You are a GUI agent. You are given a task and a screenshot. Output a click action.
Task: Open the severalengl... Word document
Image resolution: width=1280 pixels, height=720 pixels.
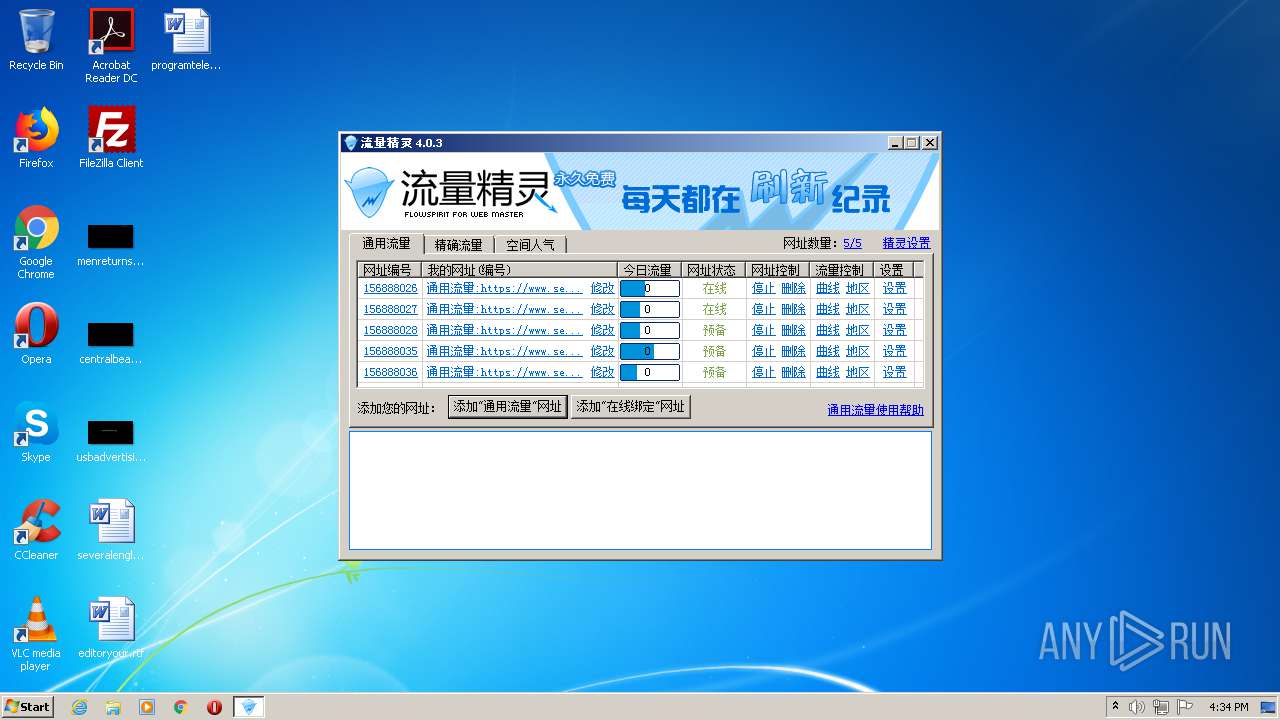[x=111, y=530]
